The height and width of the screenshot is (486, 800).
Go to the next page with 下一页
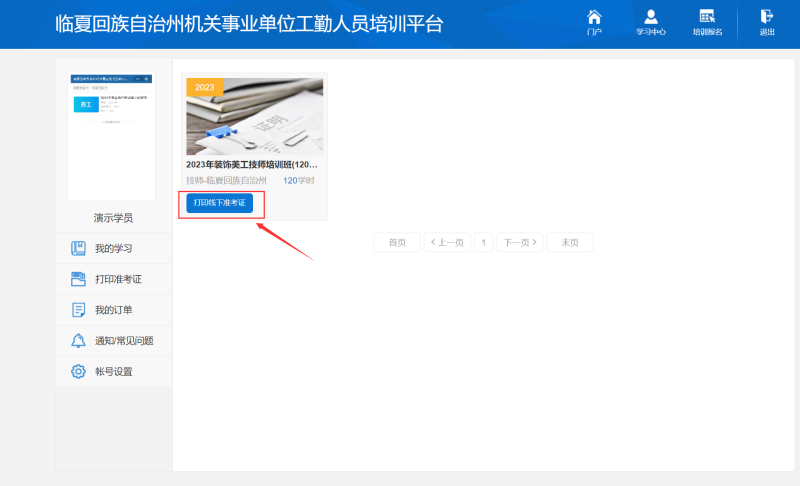(520, 242)
